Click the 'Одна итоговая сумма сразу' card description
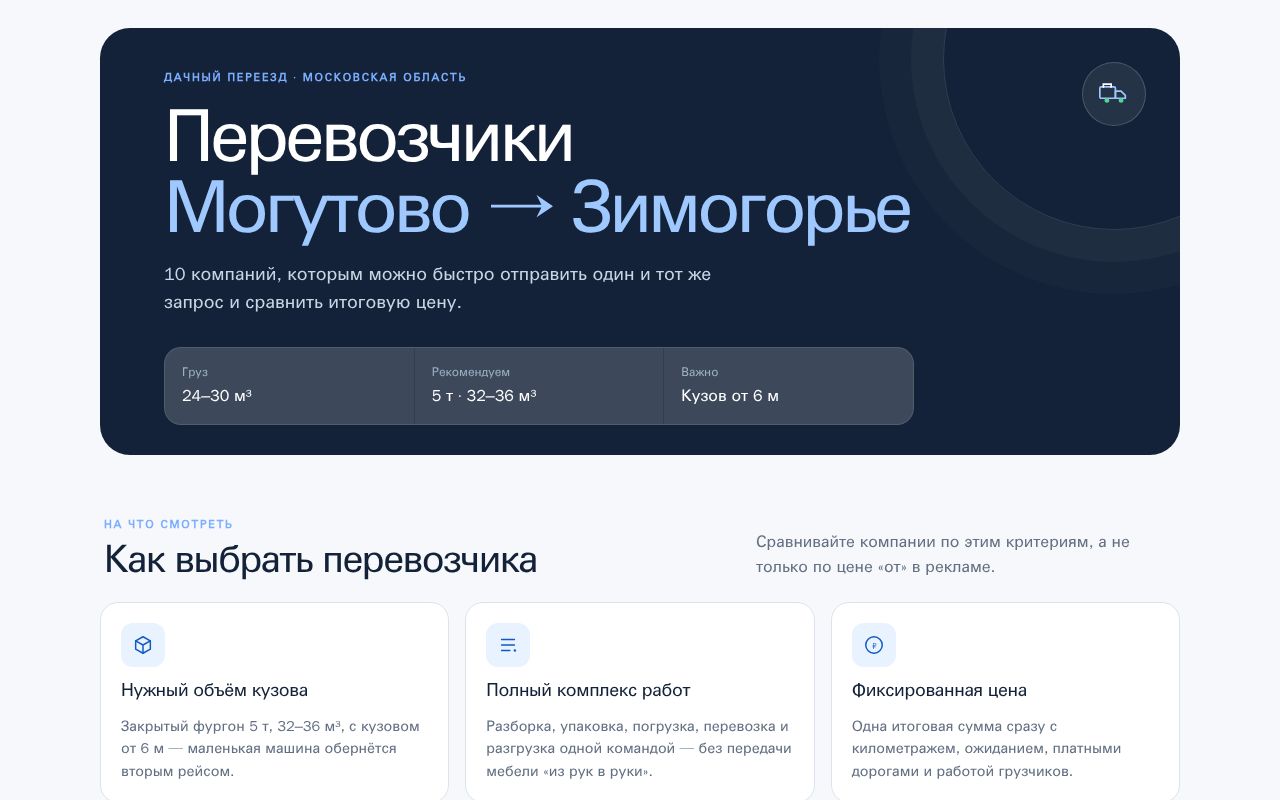The height and width of the screenshot is (800, 1280). tap(986, 748)
